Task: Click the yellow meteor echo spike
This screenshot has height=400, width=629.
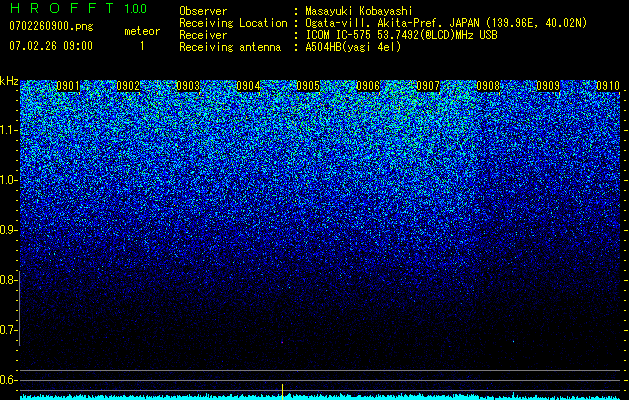Action: click(282, 391)
